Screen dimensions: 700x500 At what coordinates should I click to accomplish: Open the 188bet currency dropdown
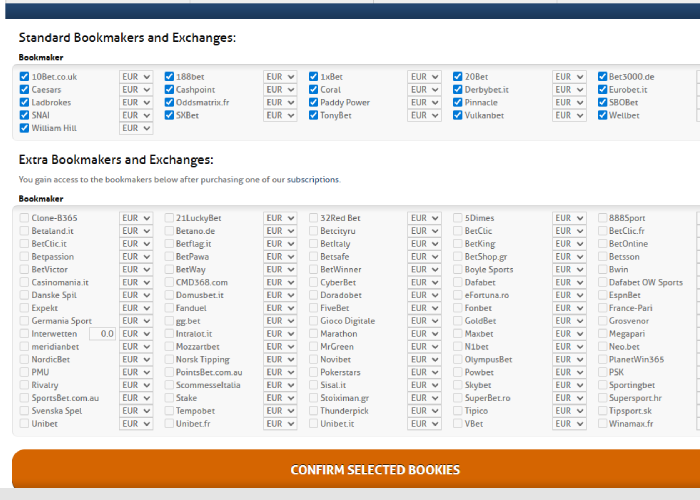[x=280, y=77]
